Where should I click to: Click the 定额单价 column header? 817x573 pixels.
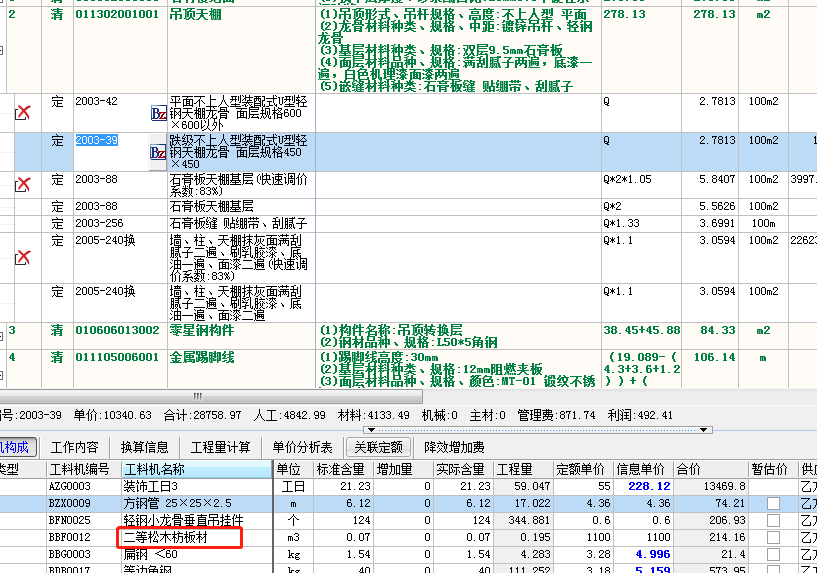click(x=583, y=469)
